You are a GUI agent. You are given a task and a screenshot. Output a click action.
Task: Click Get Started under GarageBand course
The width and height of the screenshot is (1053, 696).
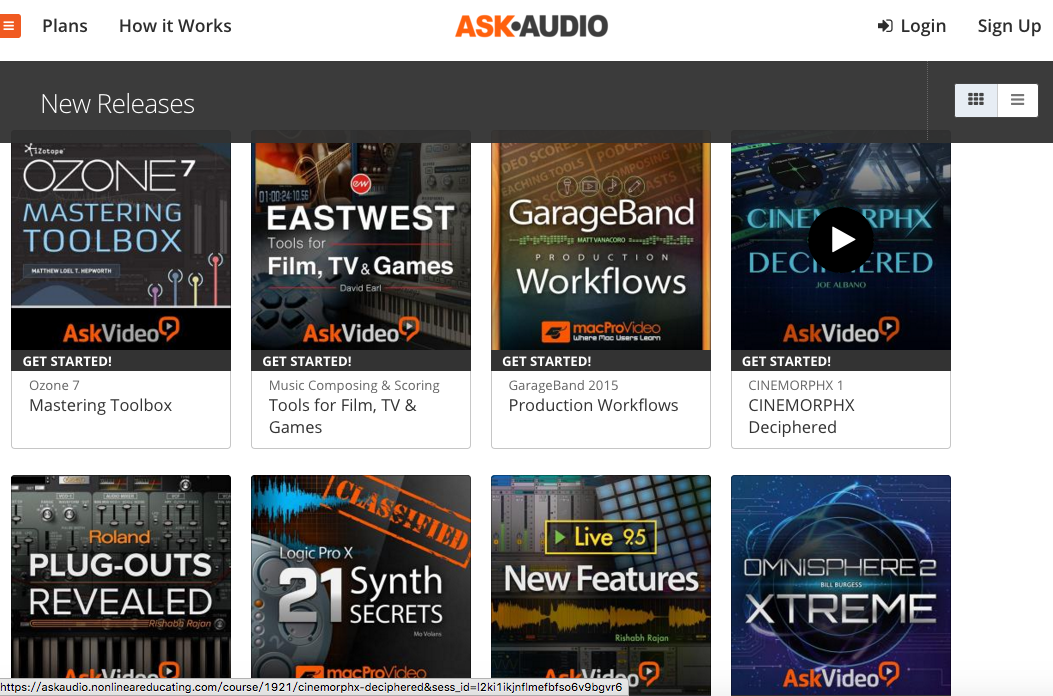[547, 361]
